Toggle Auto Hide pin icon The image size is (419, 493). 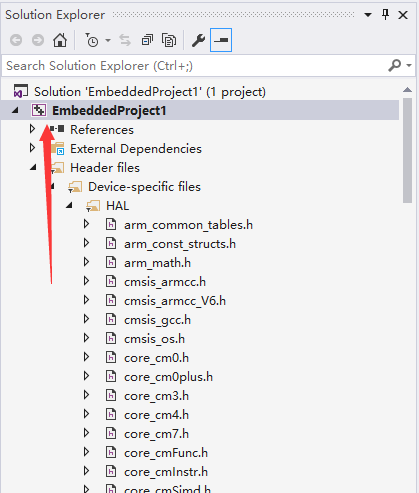[385, 15]
